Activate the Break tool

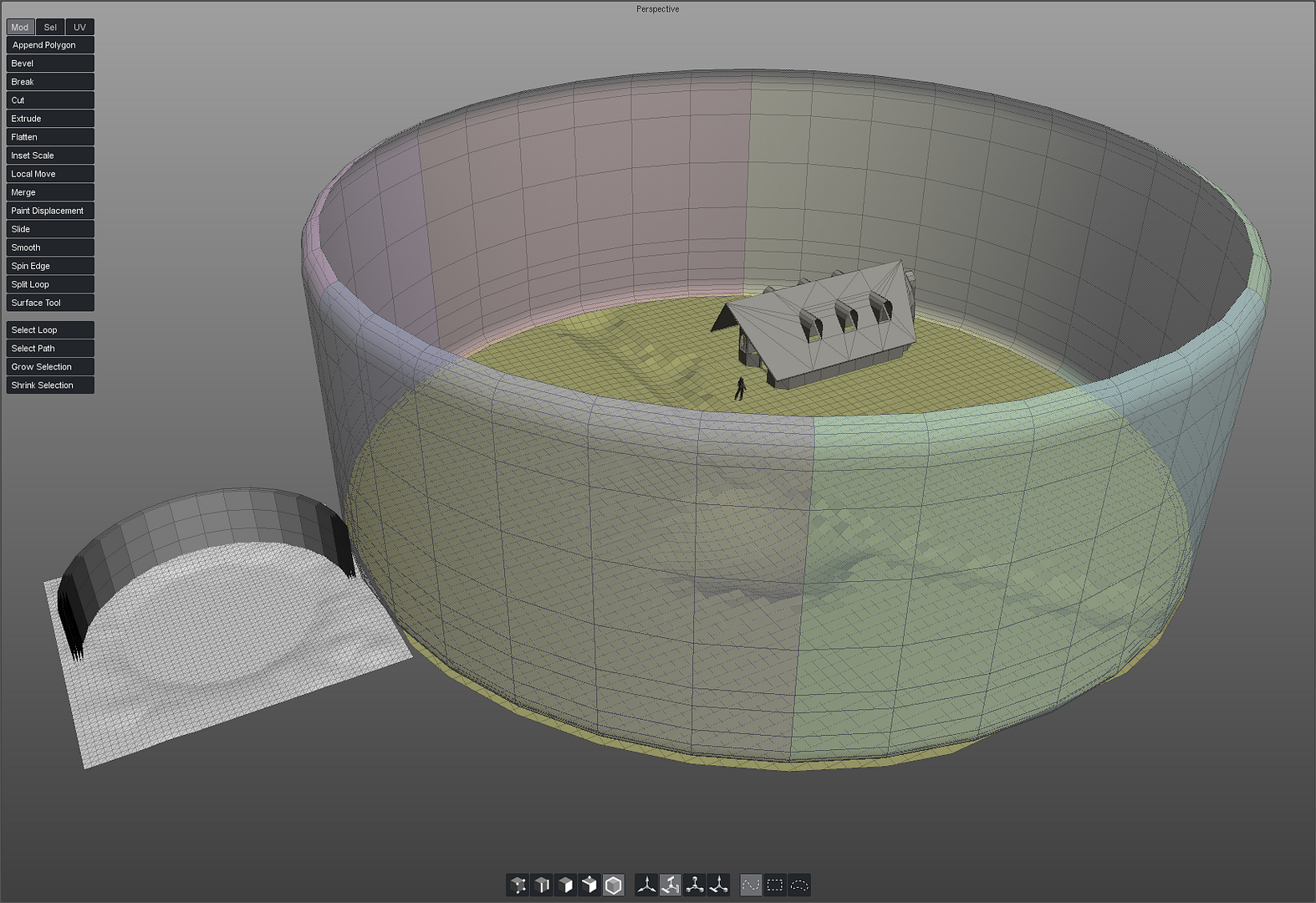50,82
